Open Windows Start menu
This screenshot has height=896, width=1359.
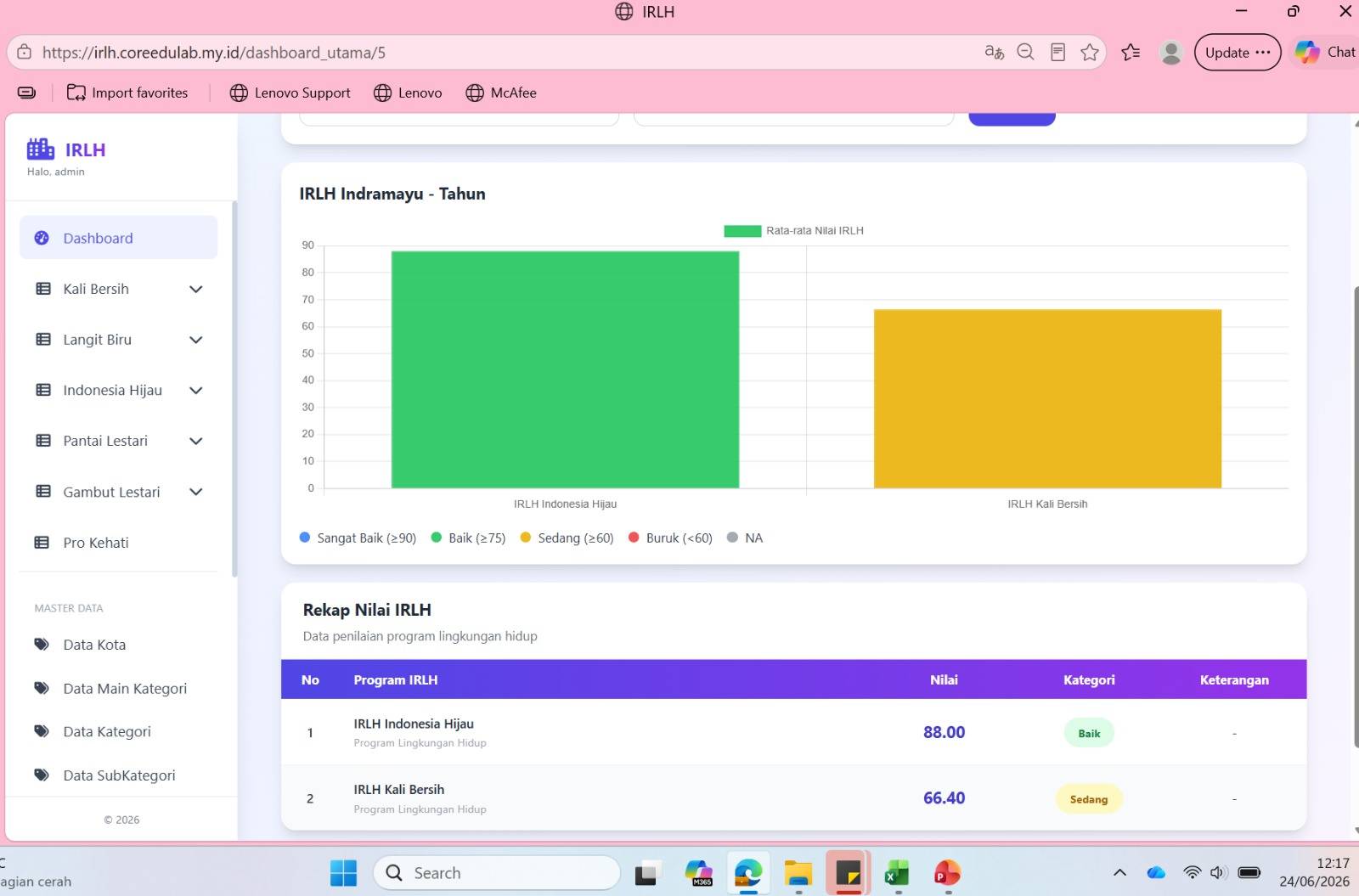[x=343, y=872]
